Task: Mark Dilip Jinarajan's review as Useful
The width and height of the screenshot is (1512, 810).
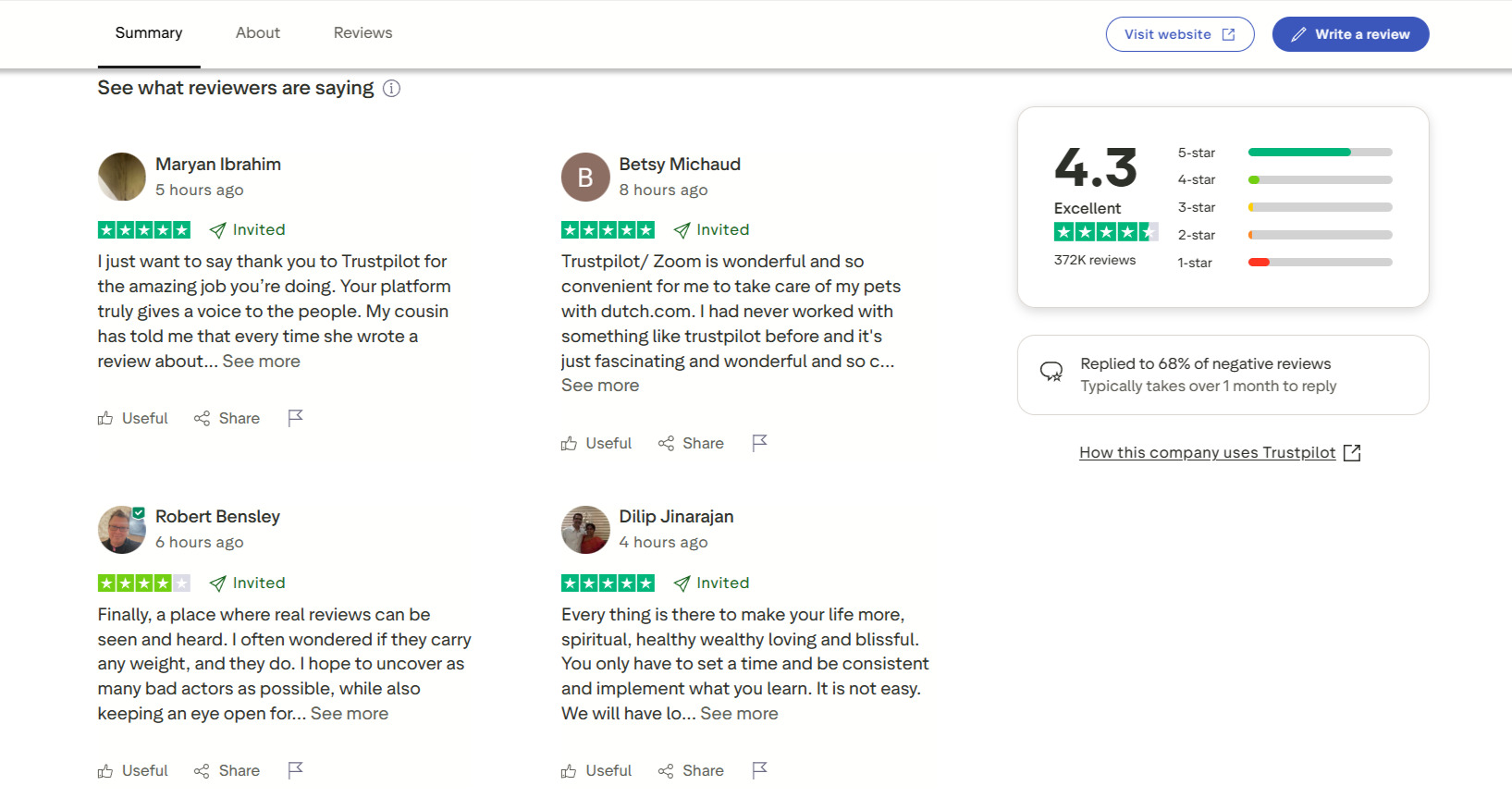Action: click(x=596, y=771)
